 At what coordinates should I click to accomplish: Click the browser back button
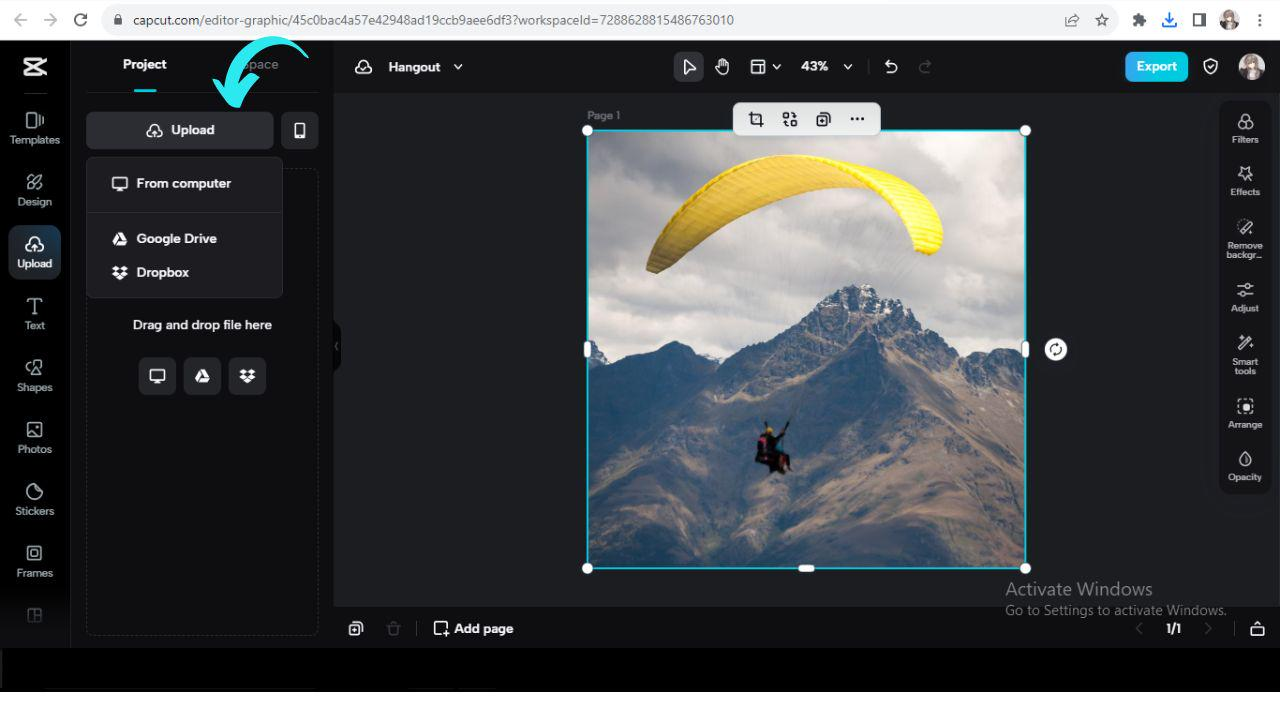[21, 20]
